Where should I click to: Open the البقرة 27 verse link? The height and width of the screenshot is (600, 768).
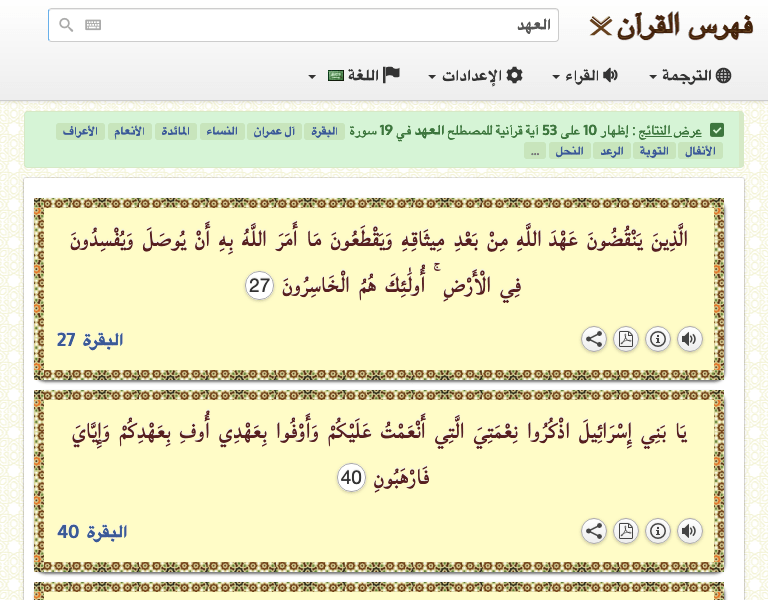[x=89, y=340]
